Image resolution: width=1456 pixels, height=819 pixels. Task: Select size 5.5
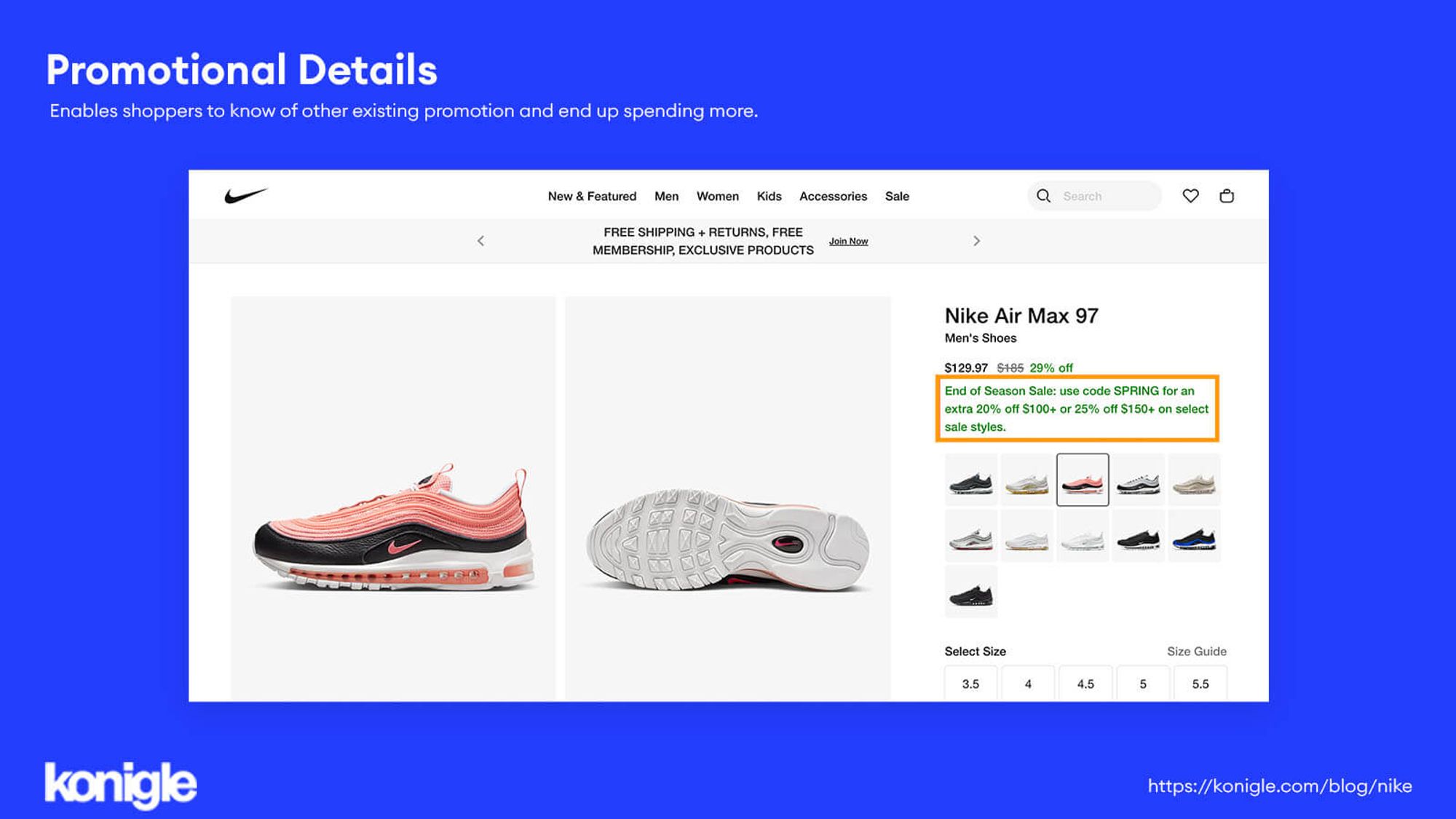click(1200, 684)
